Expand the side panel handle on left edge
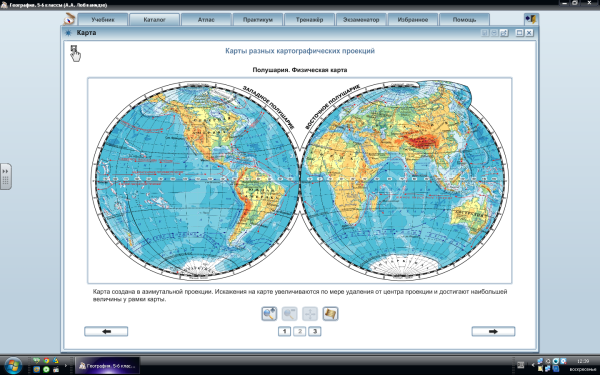This screenshot has width=600, height=375. point(6,176)
